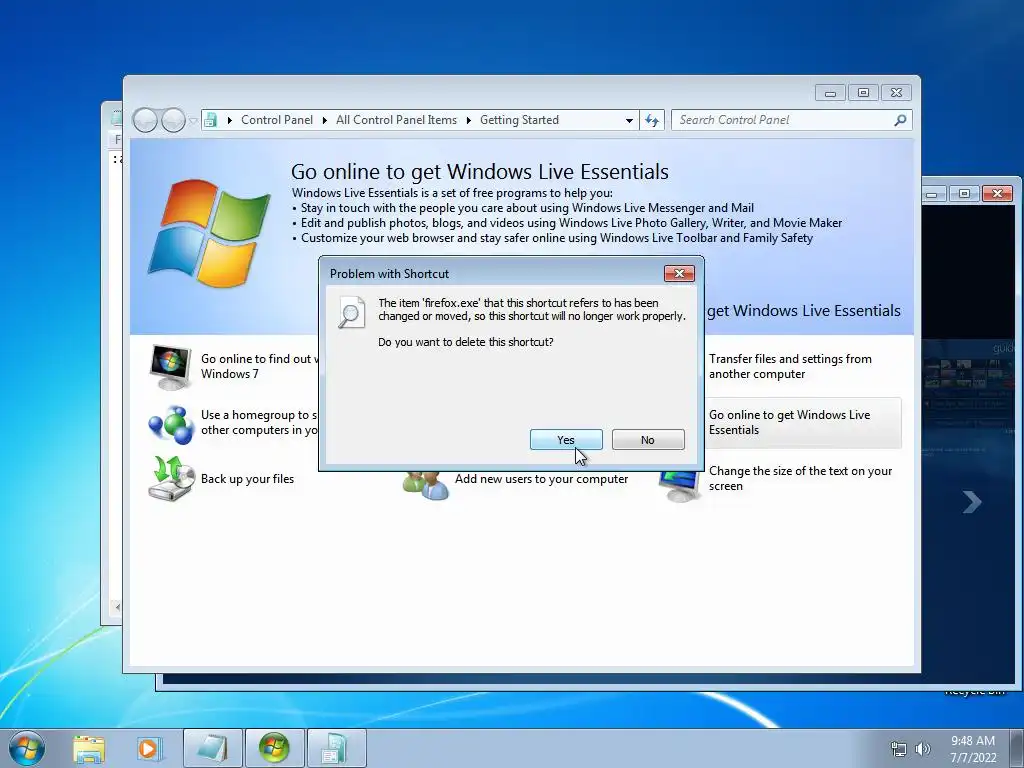Viewport: 1024px width, 768px height.
Task: Open Back up your files
Action: pos(248,479)
